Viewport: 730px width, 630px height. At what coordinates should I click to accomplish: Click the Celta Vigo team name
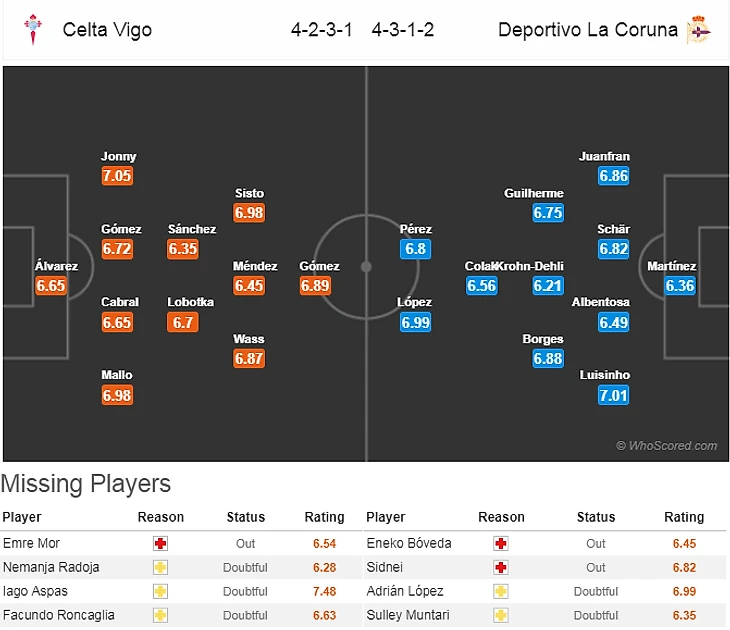pos(107,30)
